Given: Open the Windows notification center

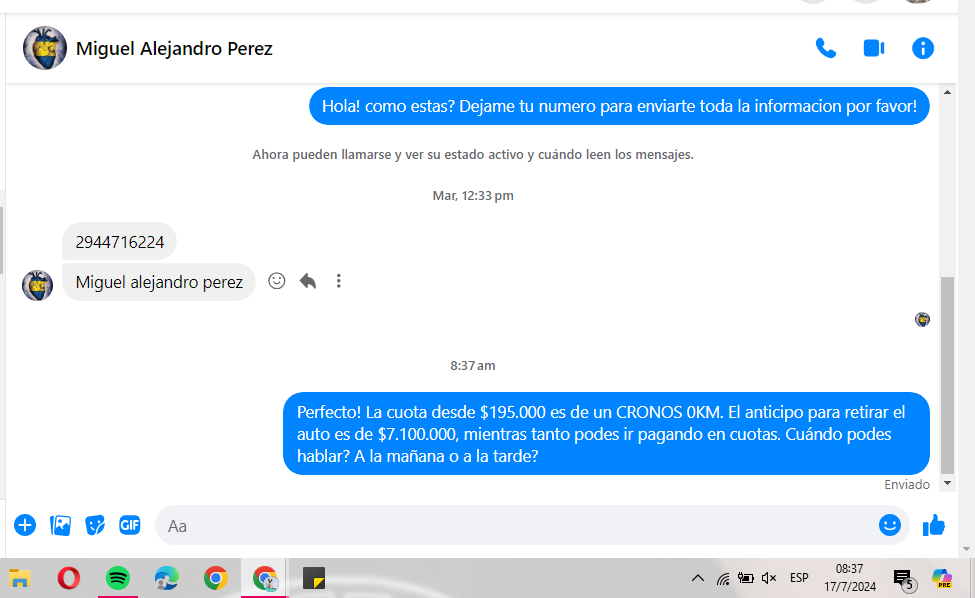Looking at the screenshot, I should point(903,578).
